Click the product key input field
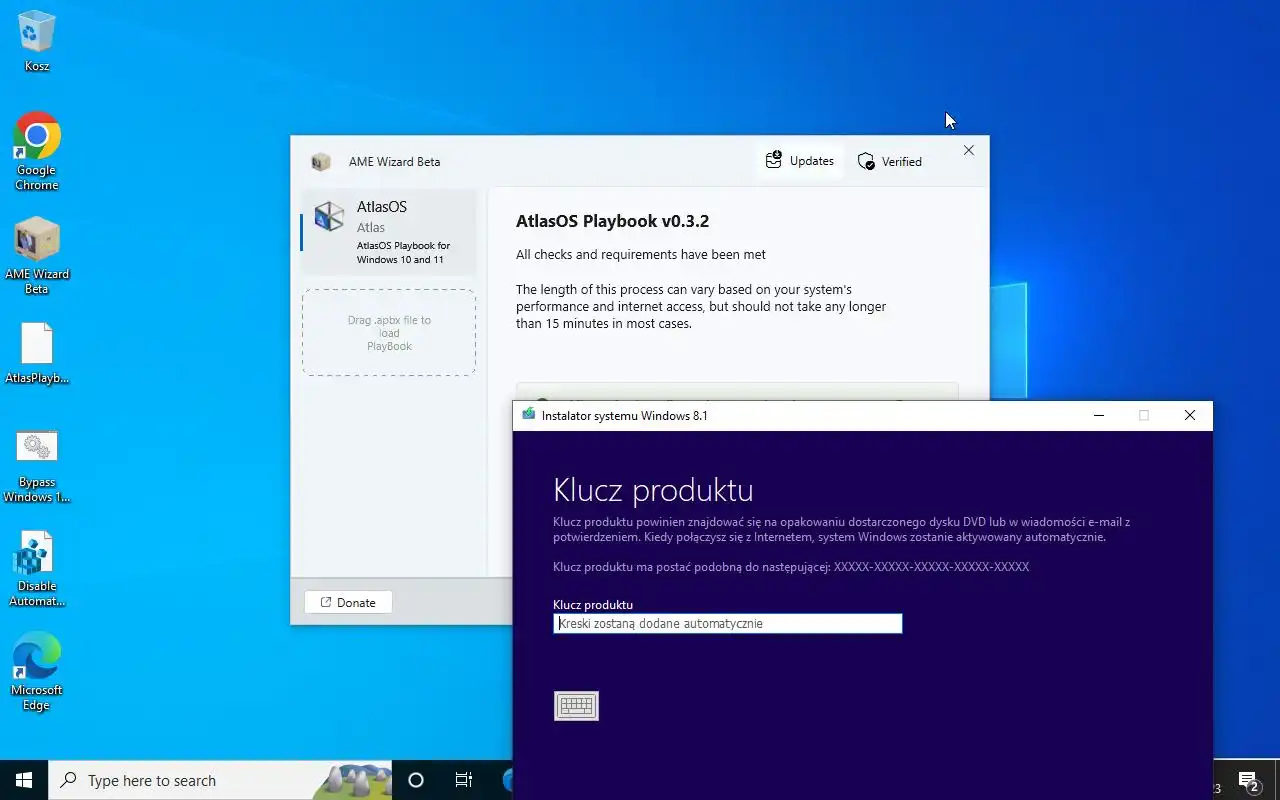Image resolution: width=1280 pixels, height=800 pixels. (x=728, y=623)
